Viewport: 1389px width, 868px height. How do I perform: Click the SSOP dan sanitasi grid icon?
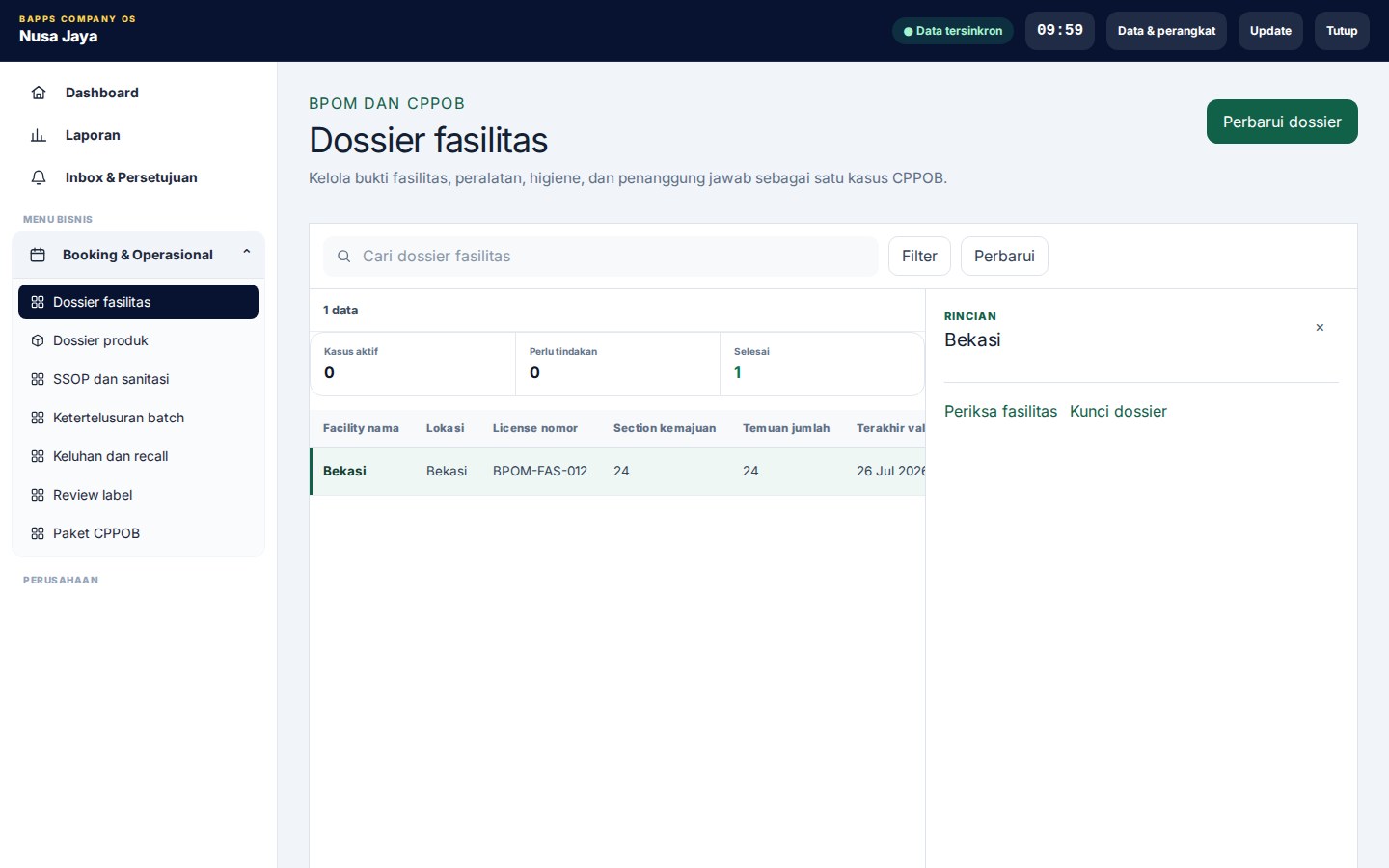[x=38, y=379]
